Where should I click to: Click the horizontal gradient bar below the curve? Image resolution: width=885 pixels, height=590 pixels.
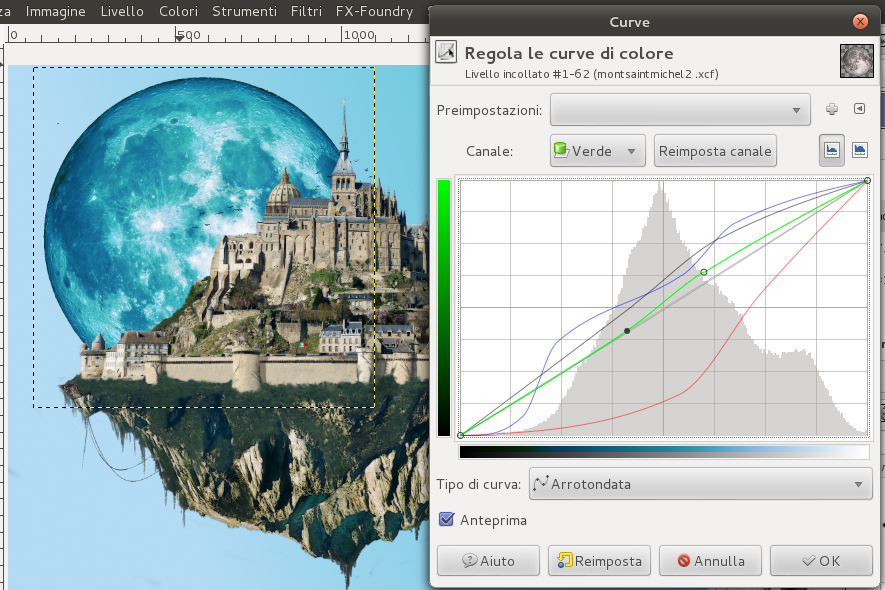(664, 452)
